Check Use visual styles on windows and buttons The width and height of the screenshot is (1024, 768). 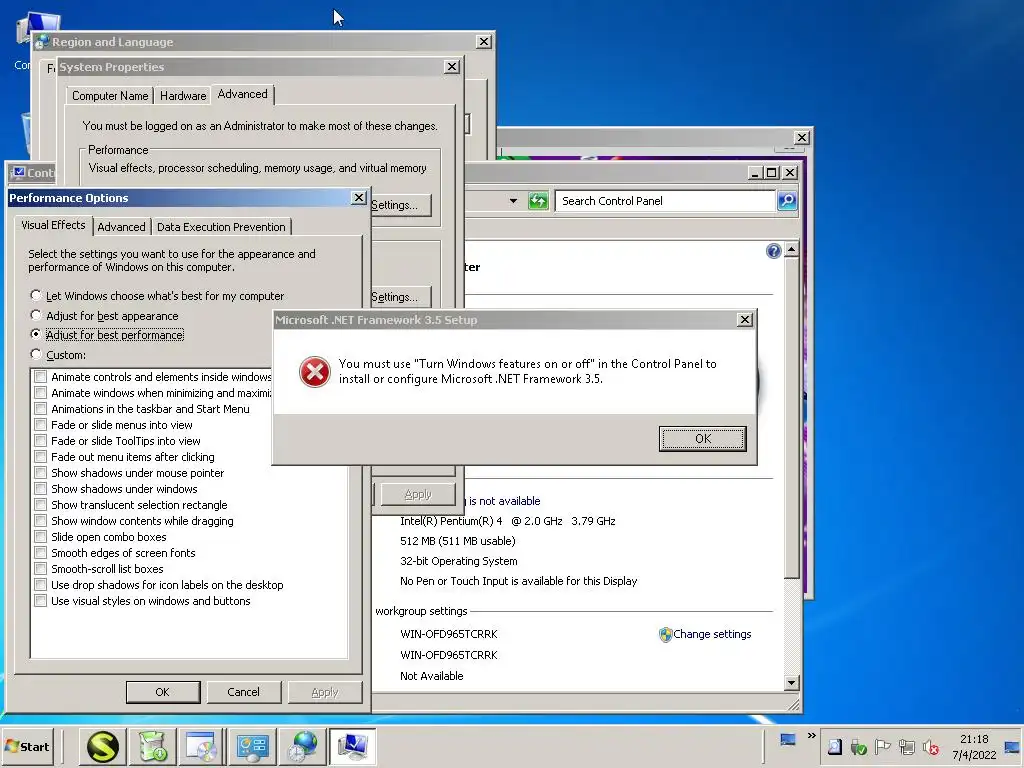[40, 601]
